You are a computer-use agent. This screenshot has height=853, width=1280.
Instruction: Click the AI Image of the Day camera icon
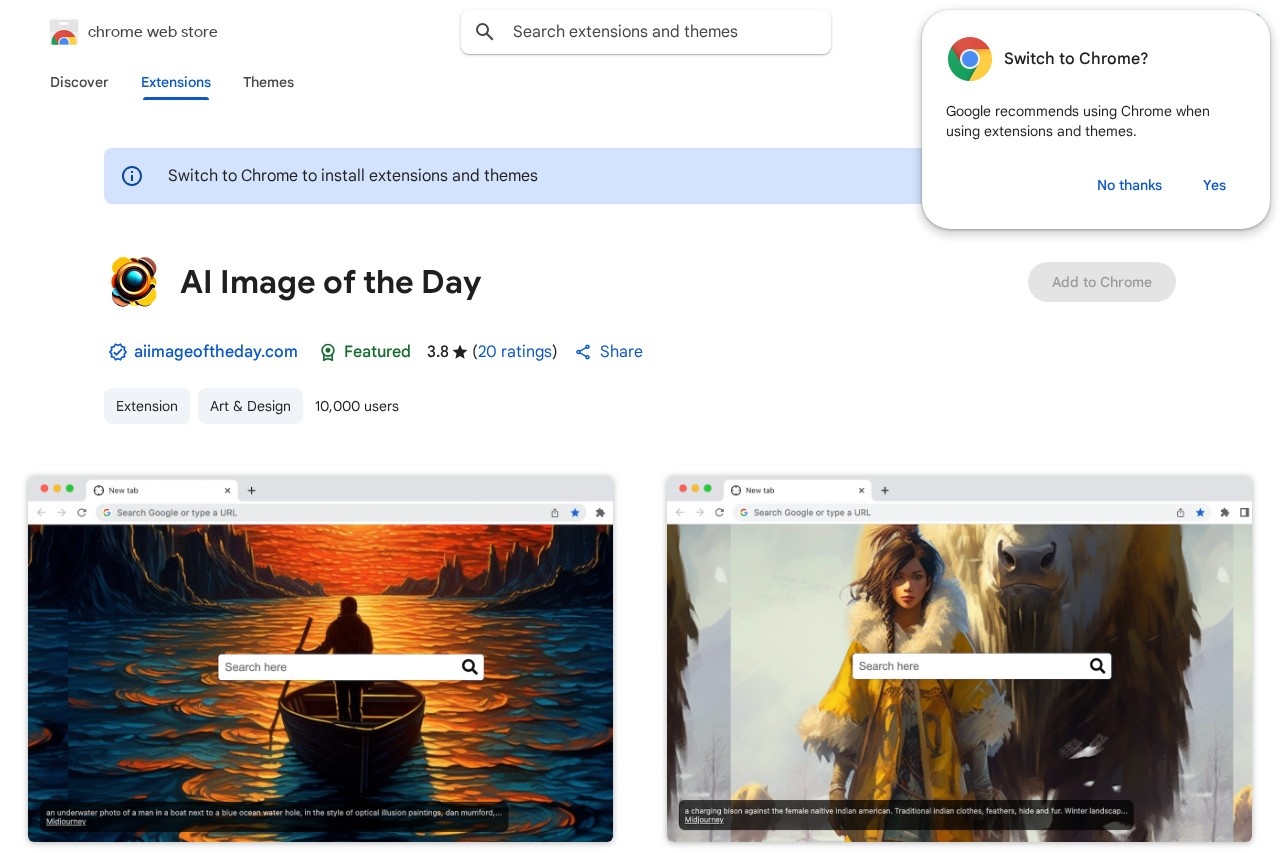[134, 282]
